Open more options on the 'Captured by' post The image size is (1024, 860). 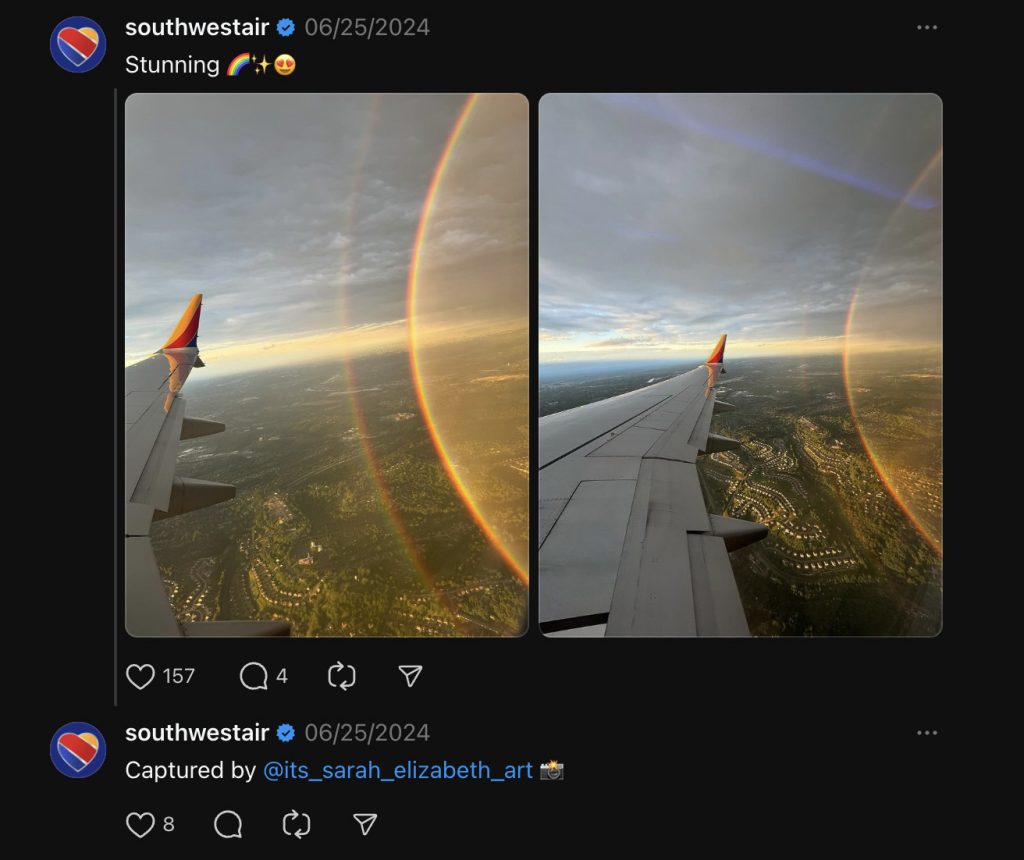(x=927, y=733)
